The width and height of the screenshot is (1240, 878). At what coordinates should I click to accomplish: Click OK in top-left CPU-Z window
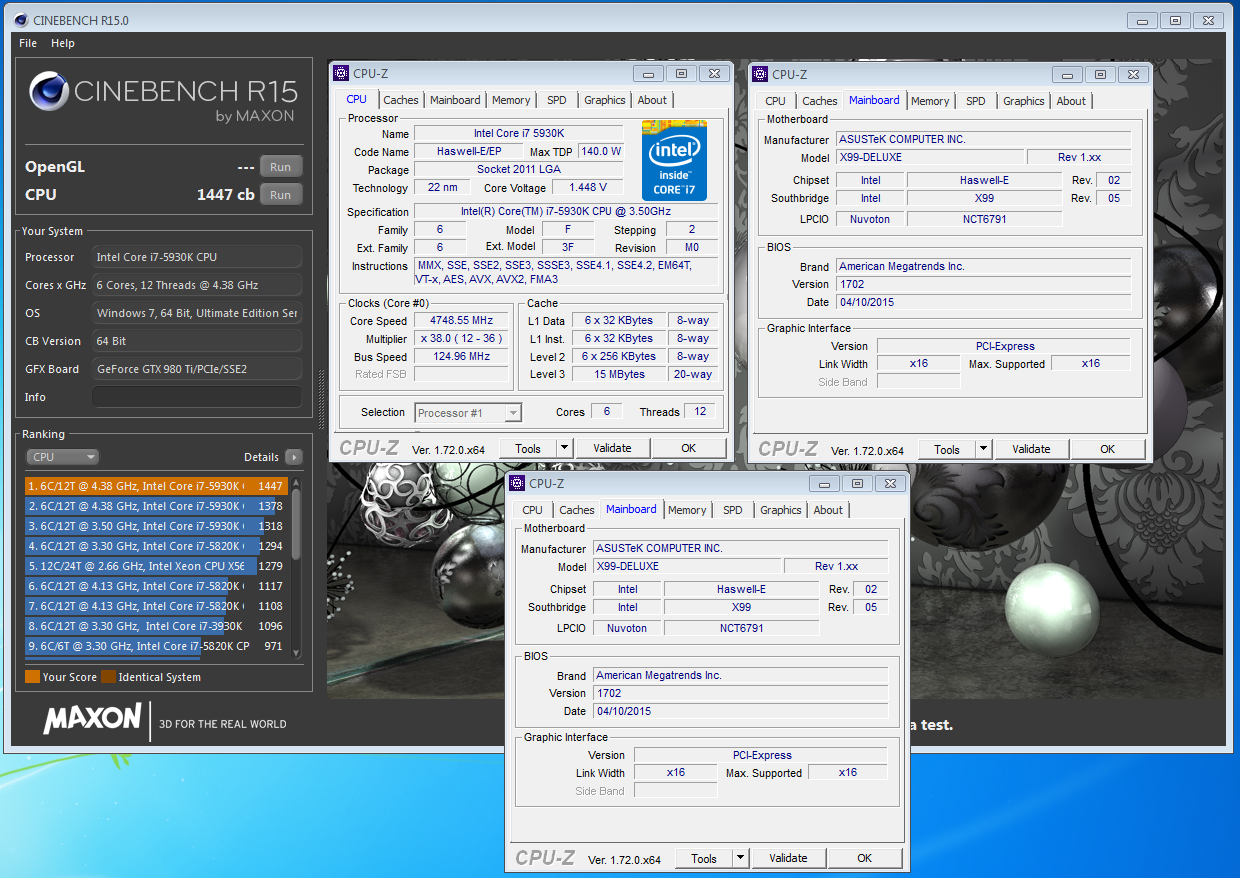pyautogui.click(x=688, y=448)
